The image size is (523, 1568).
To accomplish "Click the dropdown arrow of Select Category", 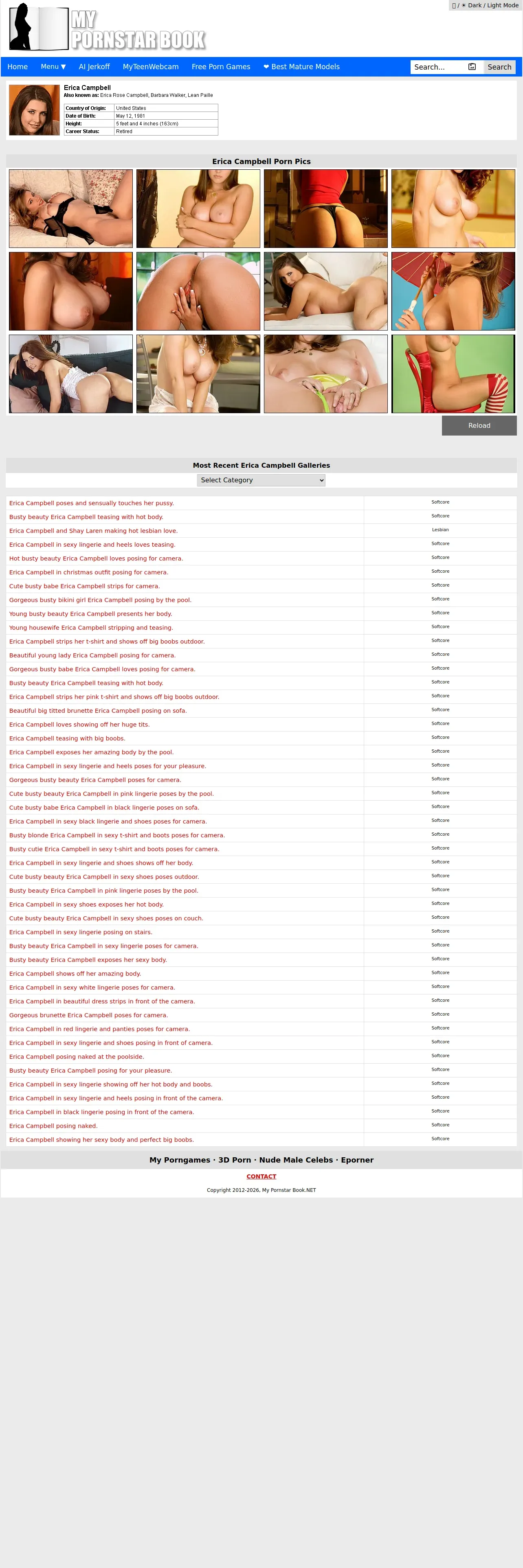I will (x=321, y=480).
